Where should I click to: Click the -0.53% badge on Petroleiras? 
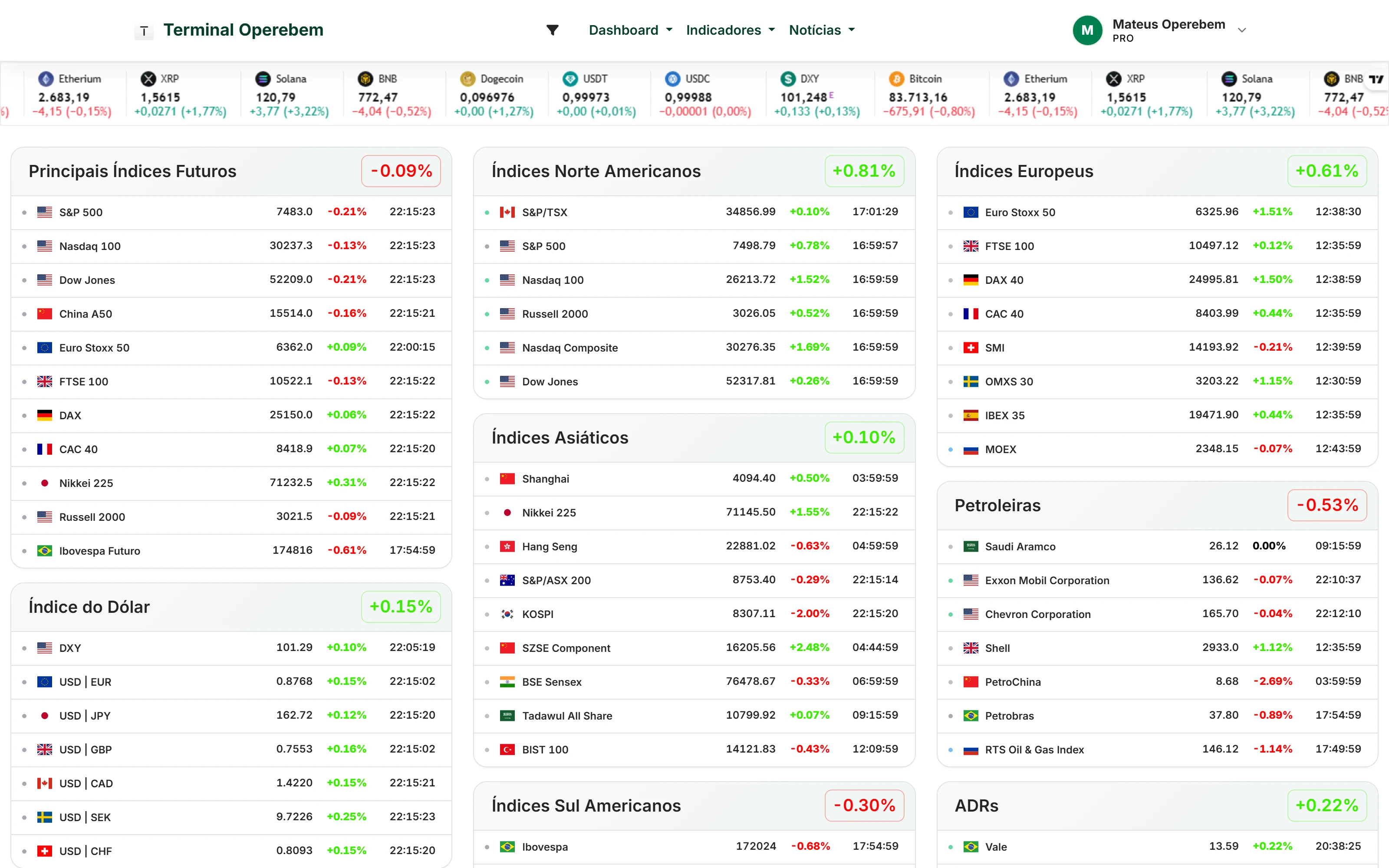point(1327,505)
